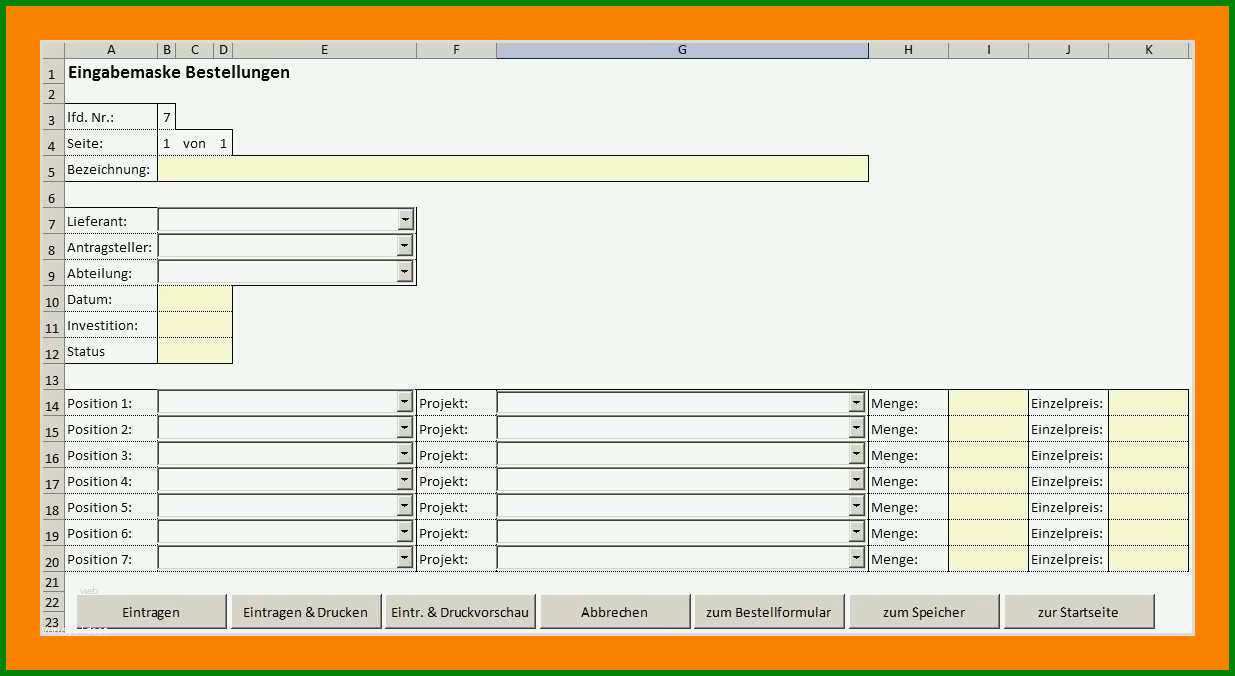Viewport: 1235px width, 676px height.
Task: Click the Eingabemaske Bestellungen title cell
Action: [x=179, y=72]
